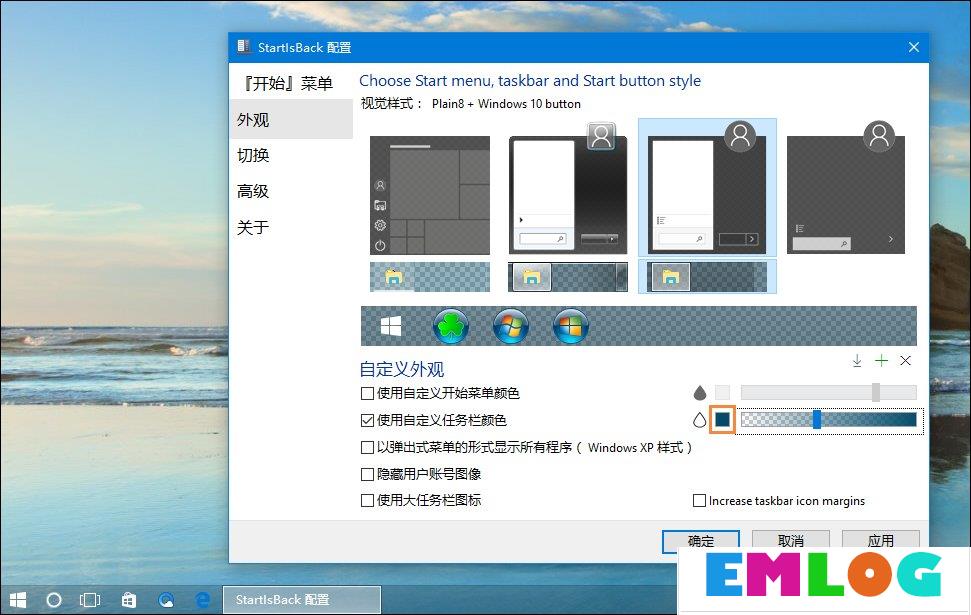This screenshot has height=615, width=971.
Task: Click the 'Plain8 + Windows 10 button' text
Action: [x=507, y=104]
